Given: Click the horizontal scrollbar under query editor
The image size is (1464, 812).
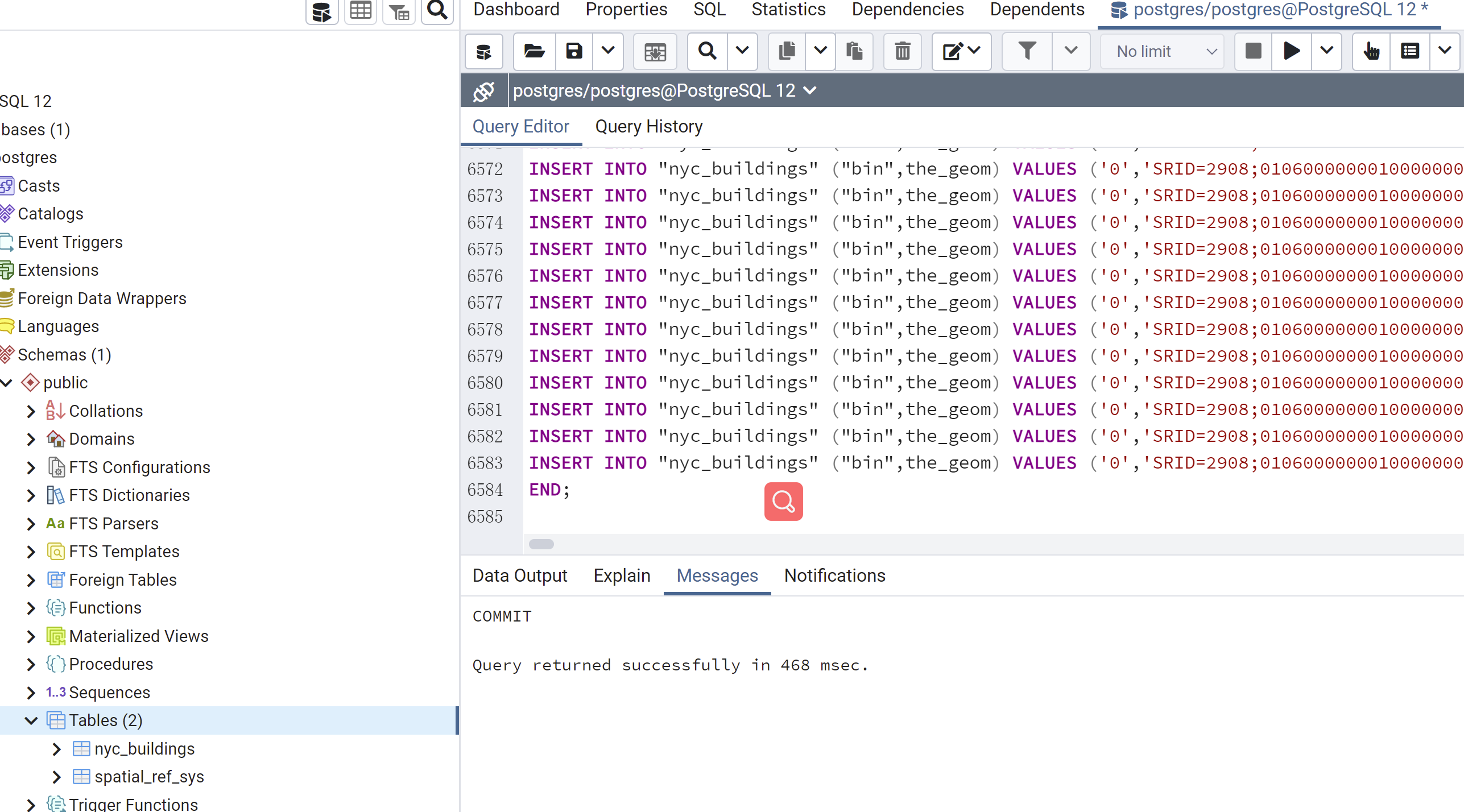Looking at the screenshot, I should tap(541, 544).
